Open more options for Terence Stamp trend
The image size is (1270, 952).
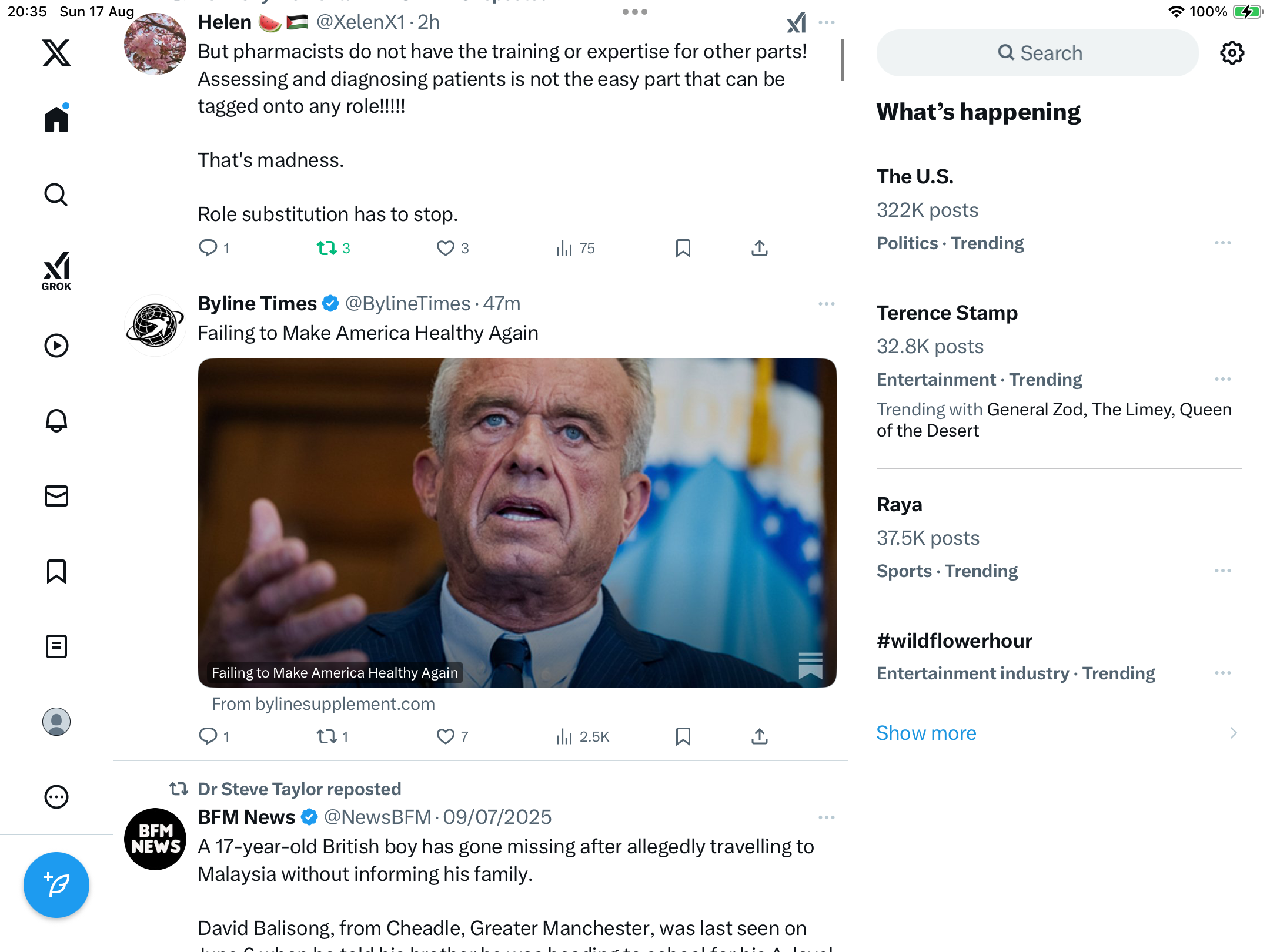[x=1222, y=379]
